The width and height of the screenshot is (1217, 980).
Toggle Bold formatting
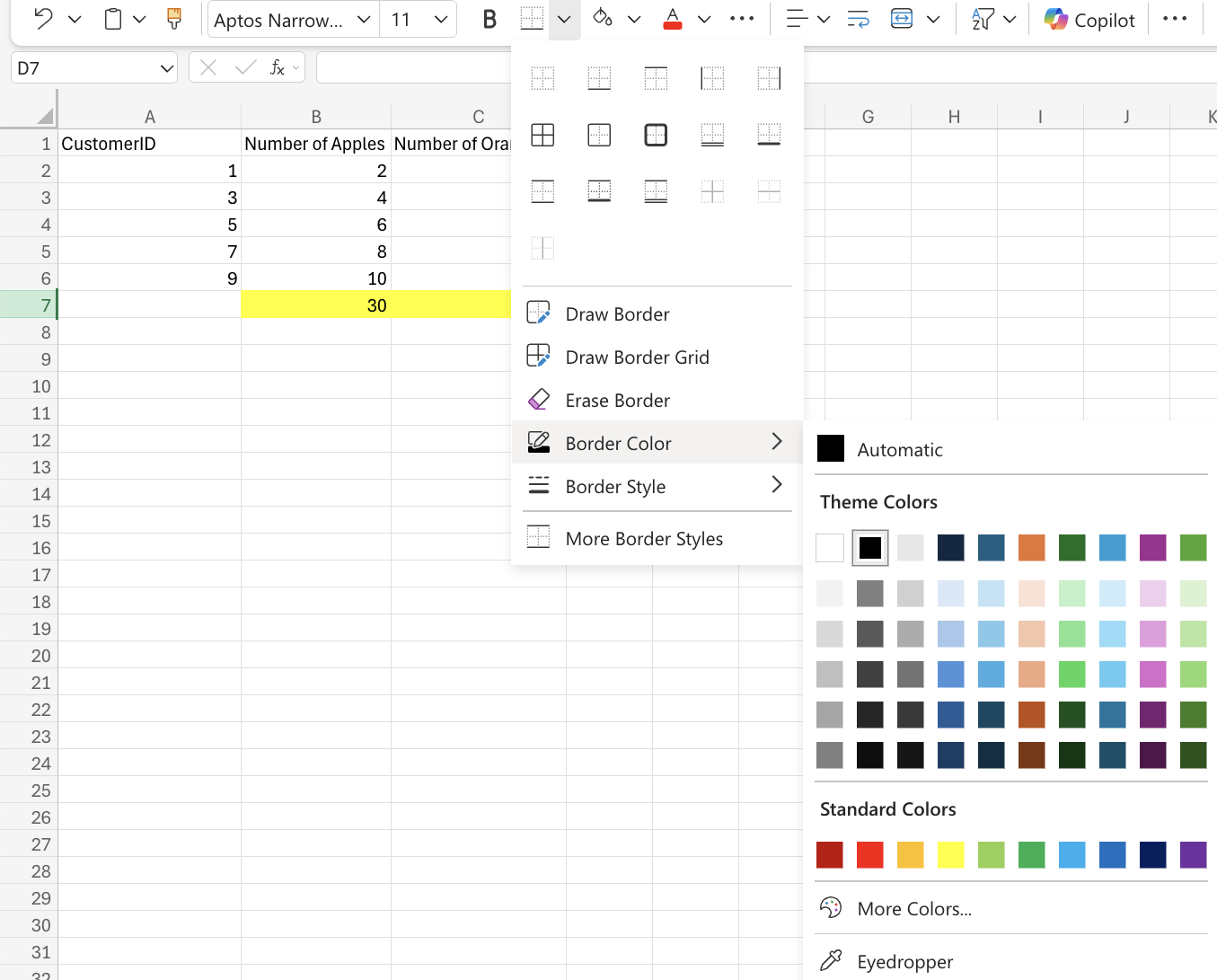click(x=489, y=19)
